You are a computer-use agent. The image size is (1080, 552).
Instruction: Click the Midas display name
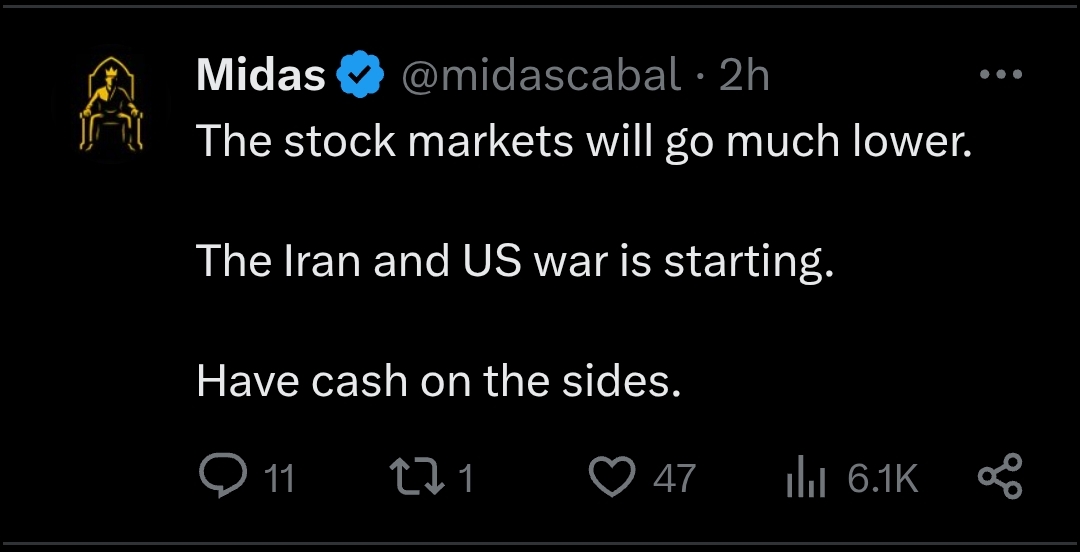coord(261,75)
